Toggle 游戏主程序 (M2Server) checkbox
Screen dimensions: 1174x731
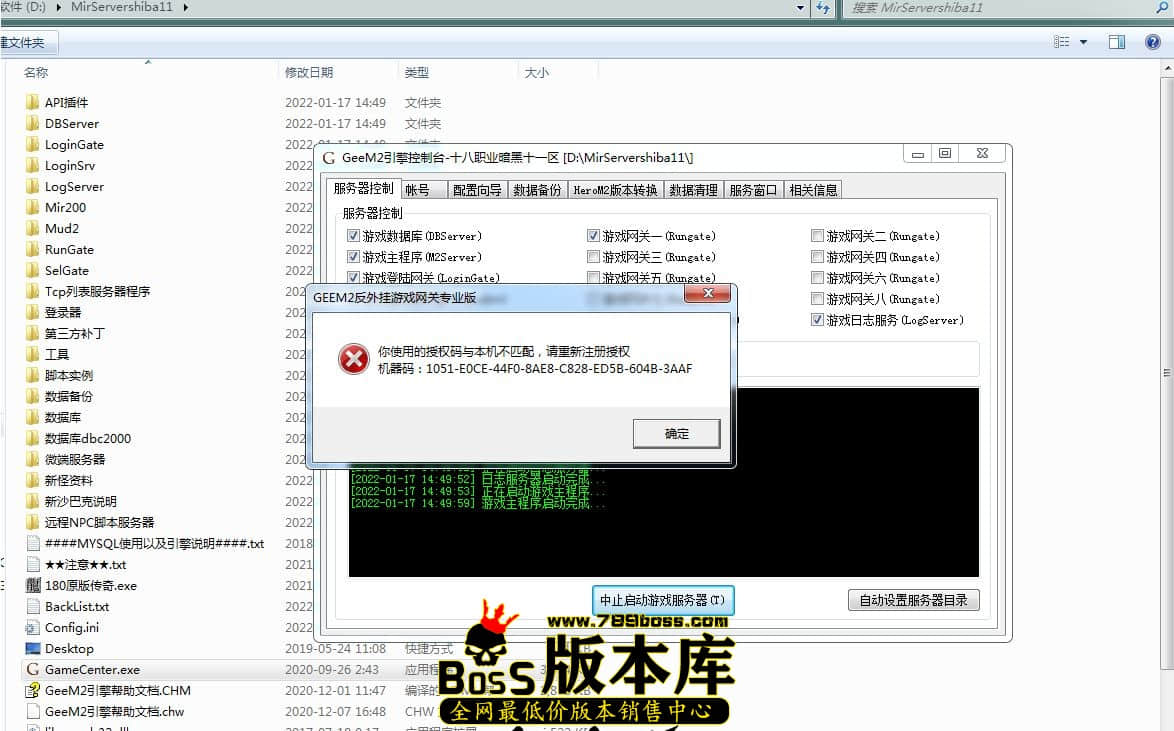[x=353, y=257]
